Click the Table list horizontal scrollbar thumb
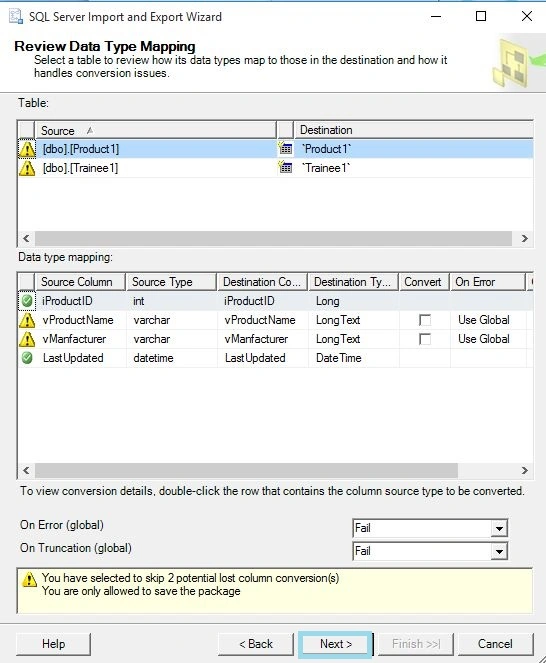Screen dimensions: 546x663 pos(273,238)
